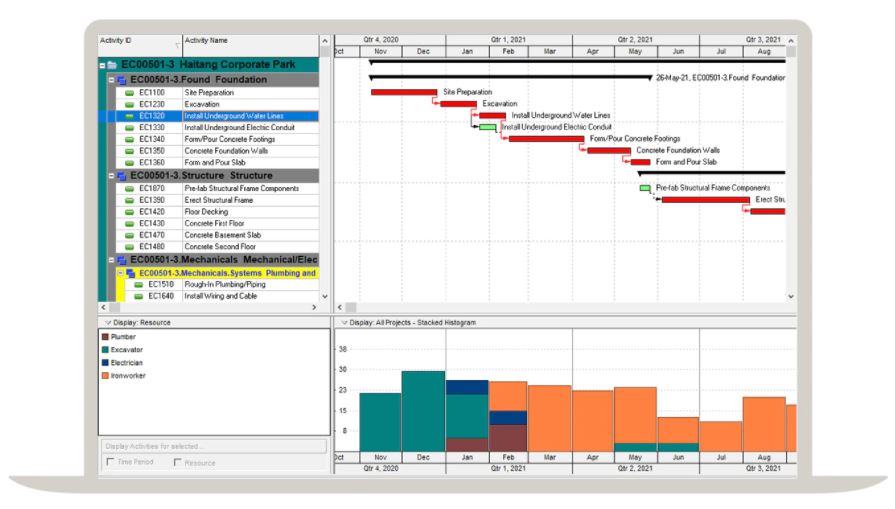Collapse the EC00501-3.Structure group
The height and width of the screenshot is (509, 895).
(x=111, y=175)
